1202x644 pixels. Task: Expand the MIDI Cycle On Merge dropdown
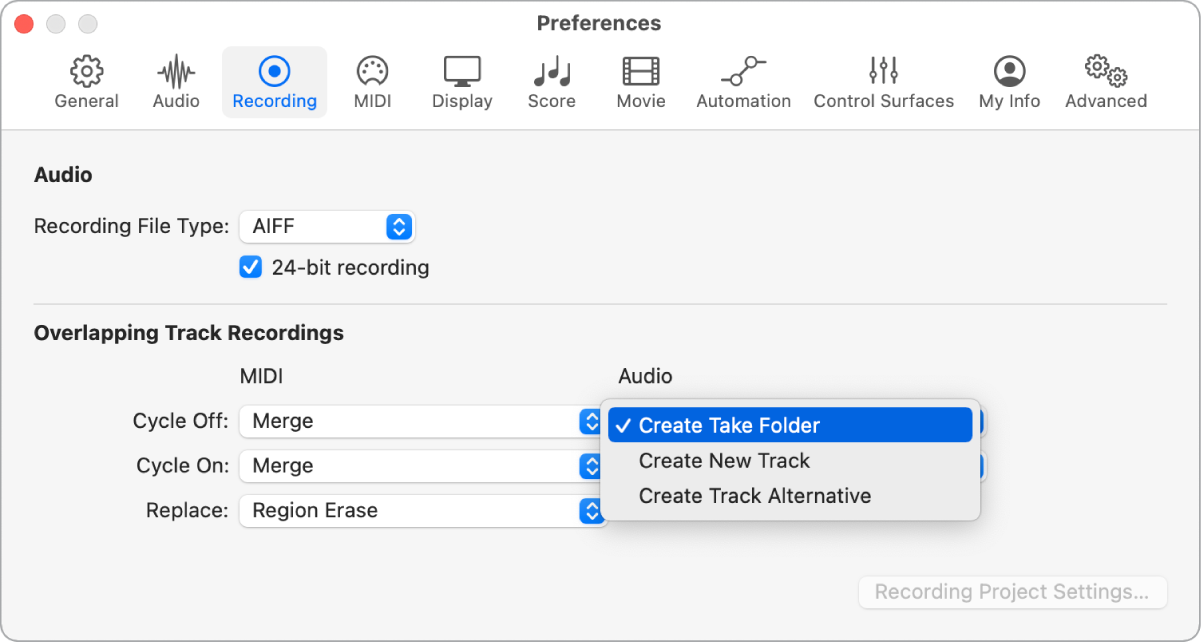[420, 466]
